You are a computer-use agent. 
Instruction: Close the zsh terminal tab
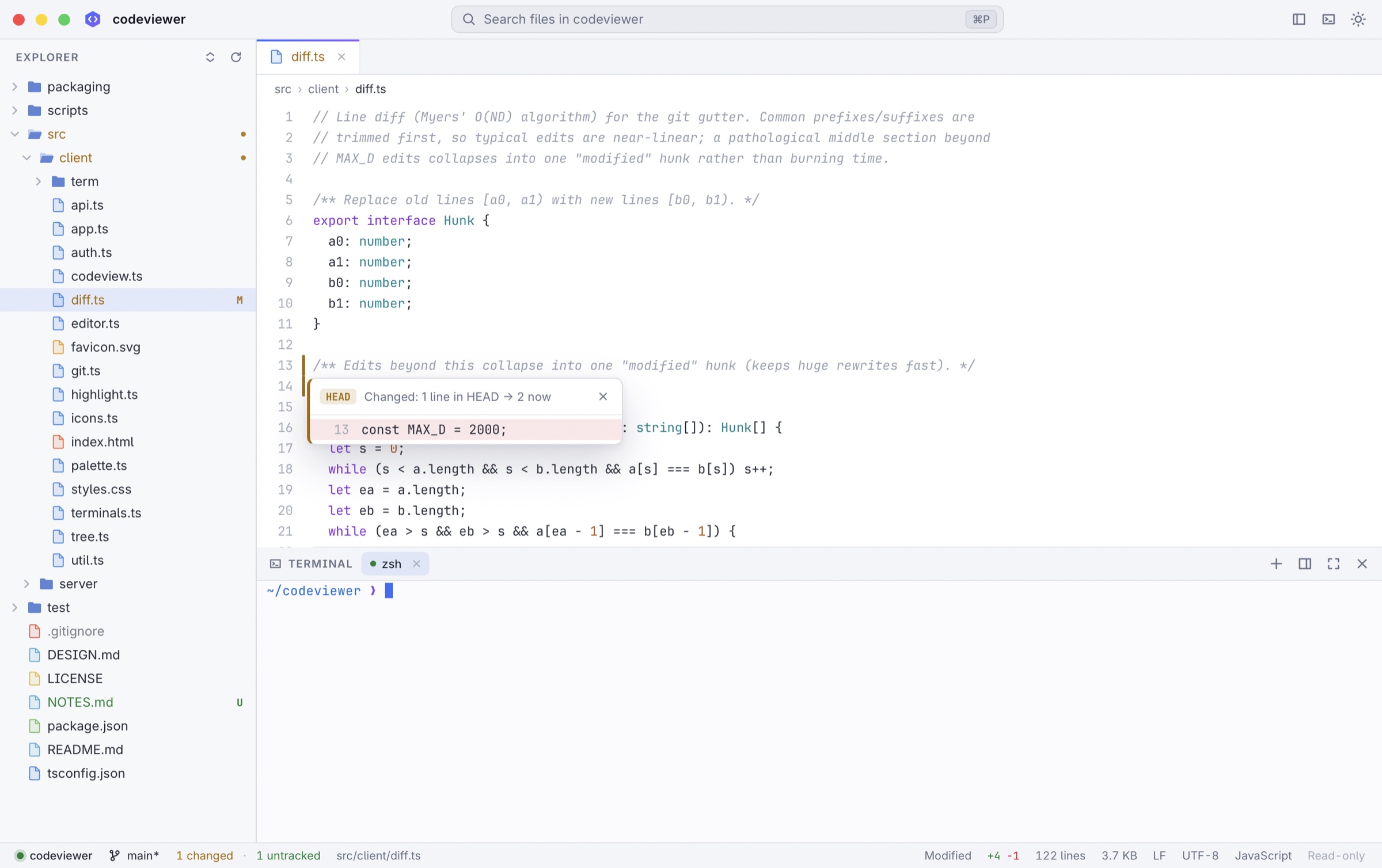click(x=416, y=564)
